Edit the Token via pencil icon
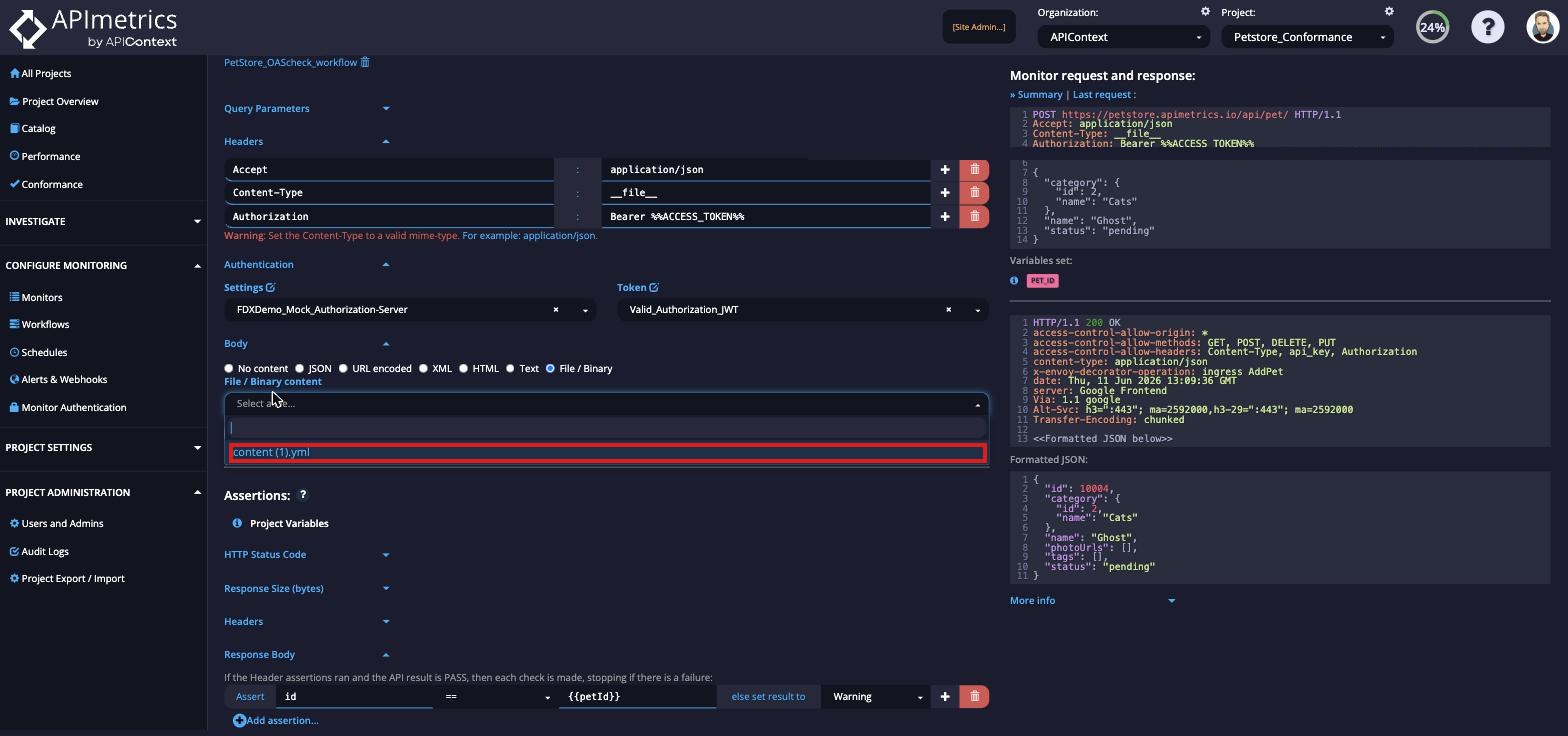The width and height of the screenshot is (1568, 736). [654, 288]
